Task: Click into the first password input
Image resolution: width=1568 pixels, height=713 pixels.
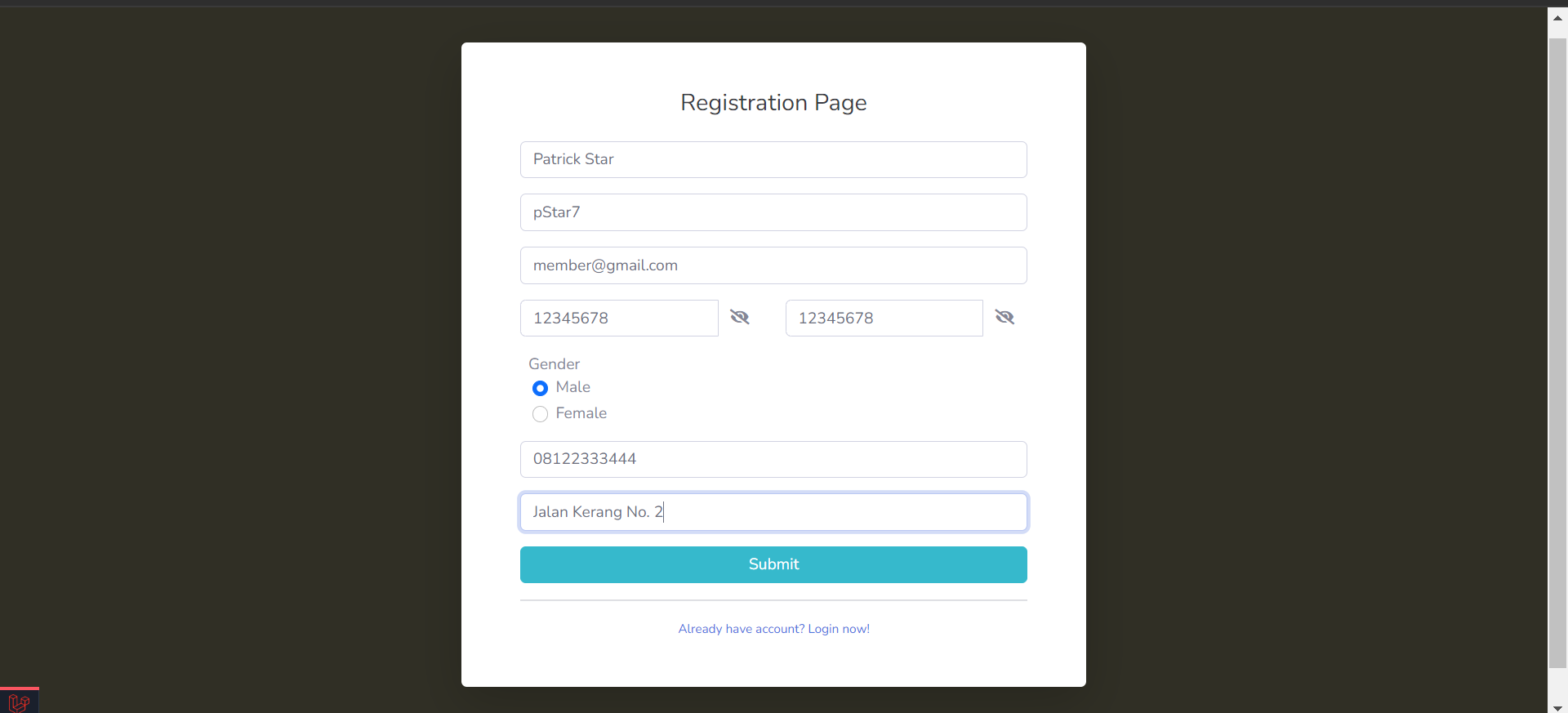Action: click(x=619, y=319)
